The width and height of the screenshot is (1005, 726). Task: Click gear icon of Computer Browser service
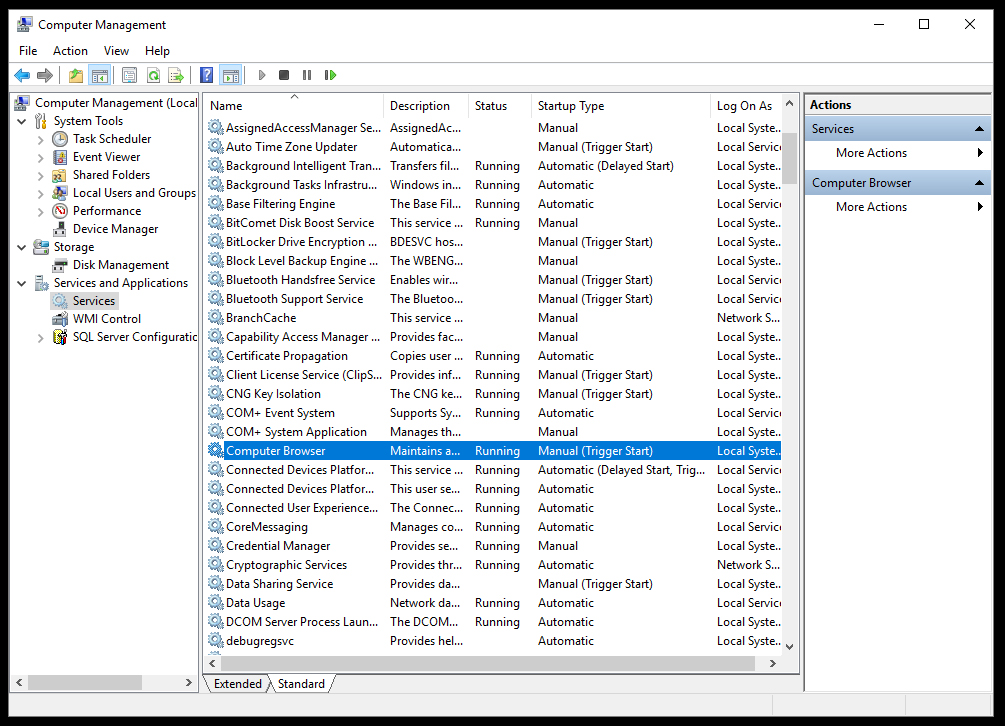pos(215,450)
